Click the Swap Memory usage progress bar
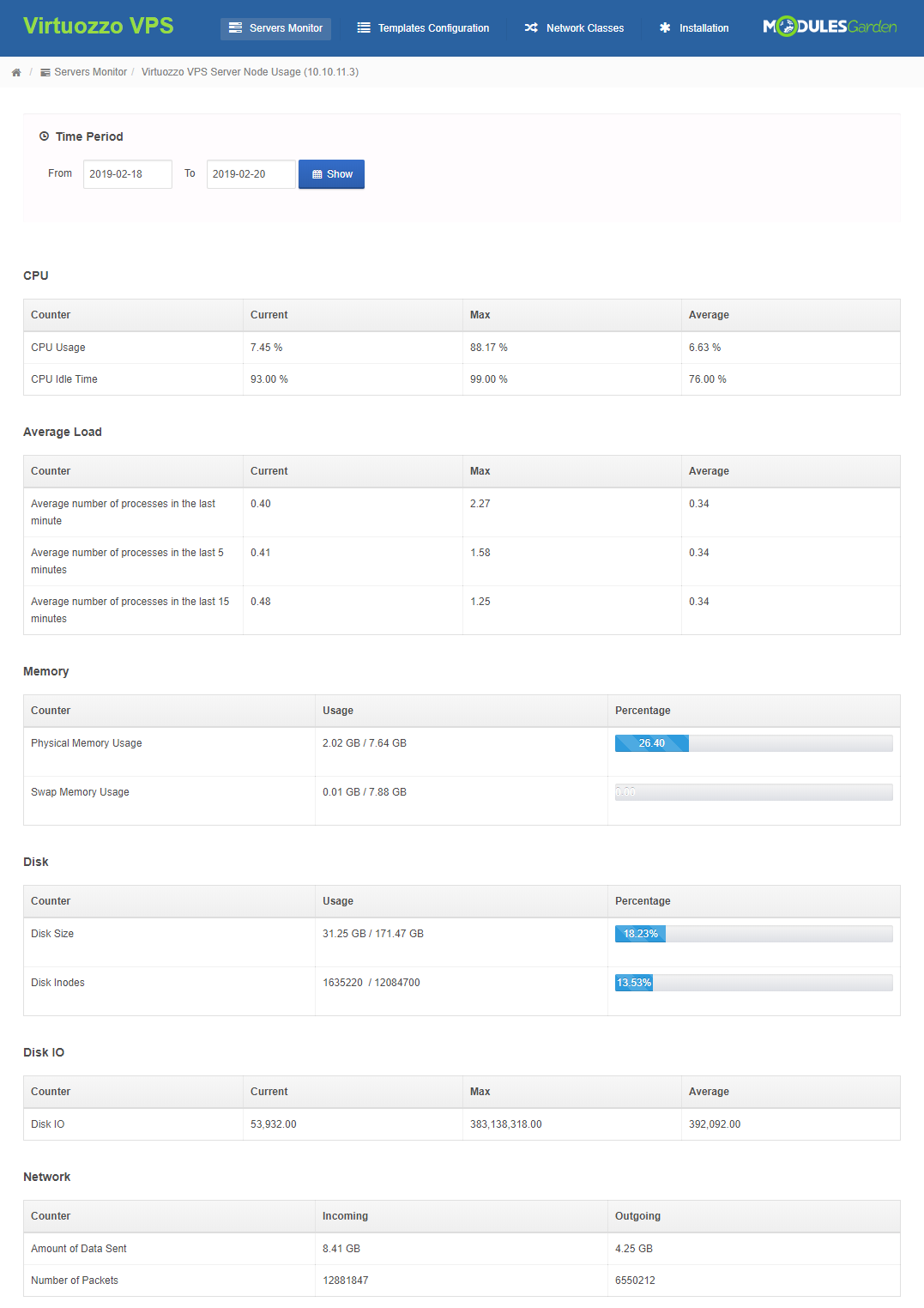This screenshot has height=1308, width=924. click(x=753, y=792)
